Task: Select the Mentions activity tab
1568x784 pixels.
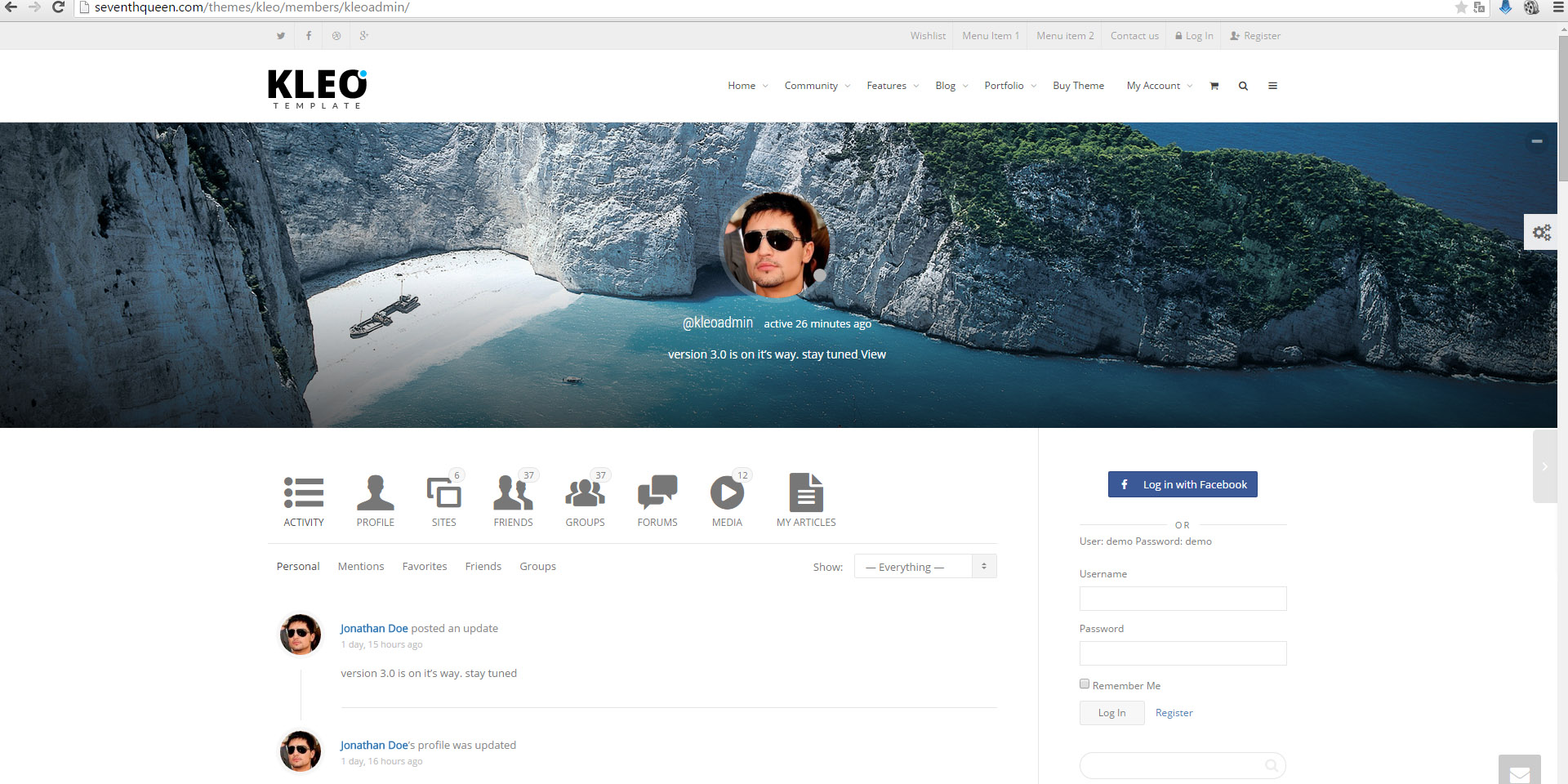Action: tap(361, 566)
